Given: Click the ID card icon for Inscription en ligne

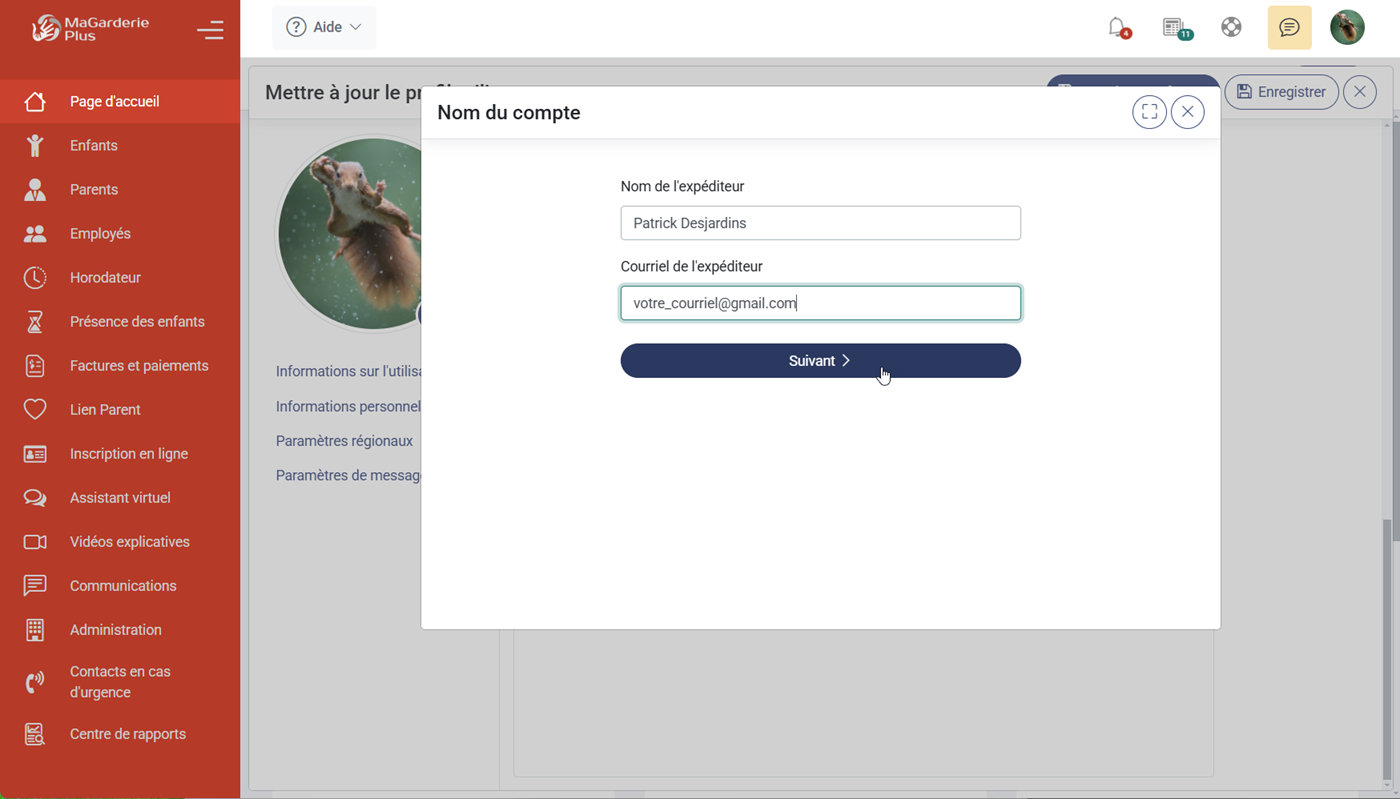Looking at the screenshot, I should pos(35,453).
